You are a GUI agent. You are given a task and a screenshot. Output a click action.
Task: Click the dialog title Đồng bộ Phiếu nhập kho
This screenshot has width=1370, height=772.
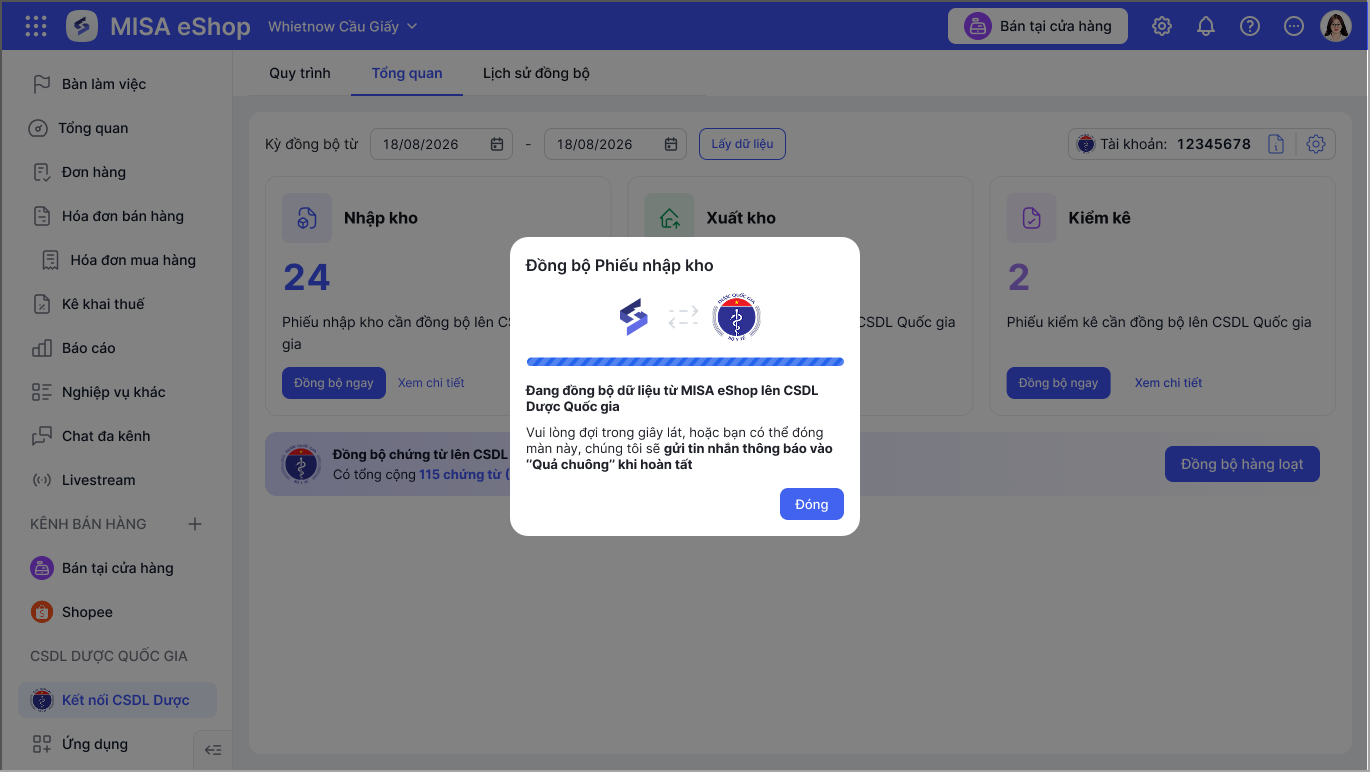pyautogui.click(x=620, y=265)
